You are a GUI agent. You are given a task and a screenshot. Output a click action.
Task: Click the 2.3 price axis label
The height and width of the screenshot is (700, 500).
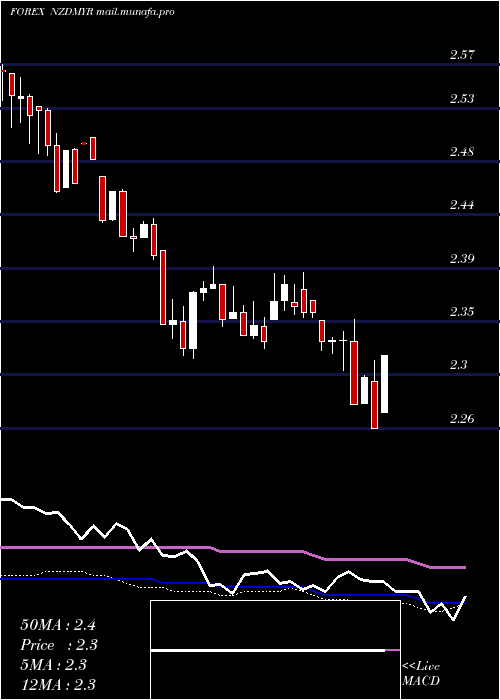pos(458,365)
